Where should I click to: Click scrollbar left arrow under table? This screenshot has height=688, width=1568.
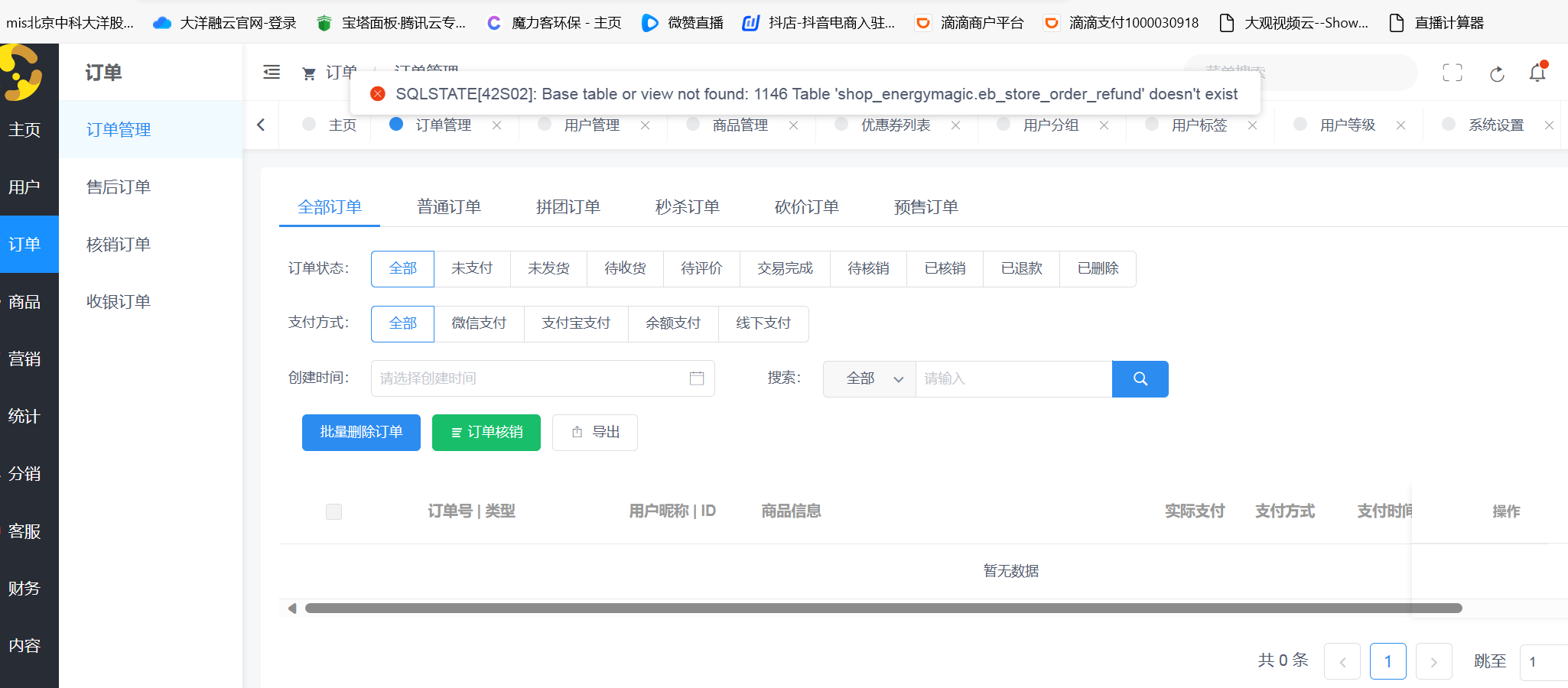pyautogui.click(x=291, y=608)
